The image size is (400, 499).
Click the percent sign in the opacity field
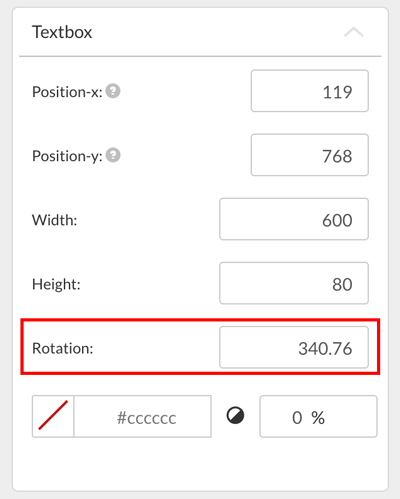point(318,417)
